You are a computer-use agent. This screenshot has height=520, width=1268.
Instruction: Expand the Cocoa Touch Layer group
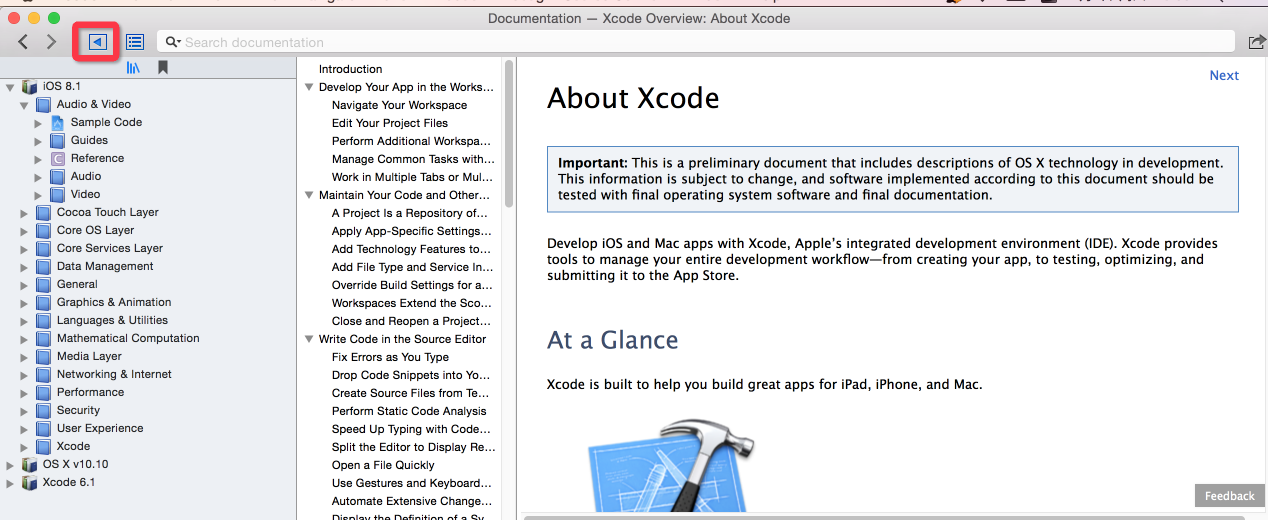24,213
